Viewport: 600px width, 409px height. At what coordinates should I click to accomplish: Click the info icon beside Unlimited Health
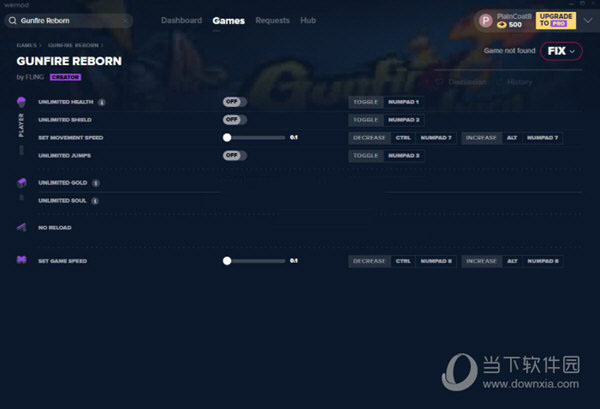[102, 102]
